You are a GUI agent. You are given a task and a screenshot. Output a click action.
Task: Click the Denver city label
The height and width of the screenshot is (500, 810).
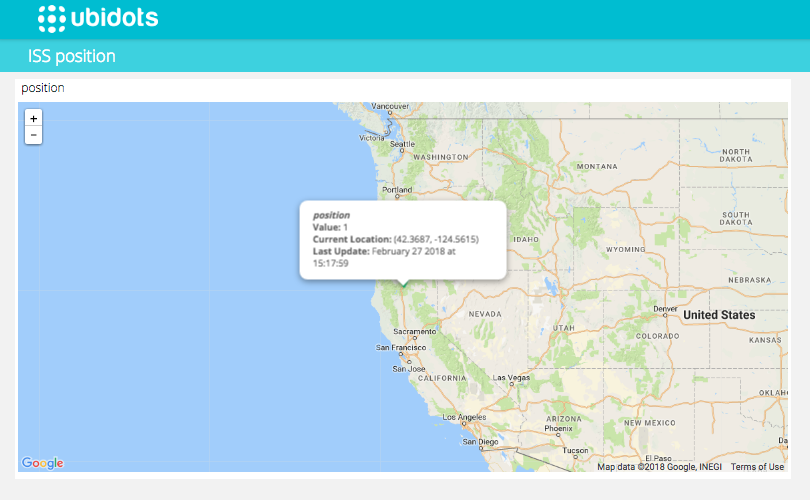pyautogui.click(x=665, y=309)
